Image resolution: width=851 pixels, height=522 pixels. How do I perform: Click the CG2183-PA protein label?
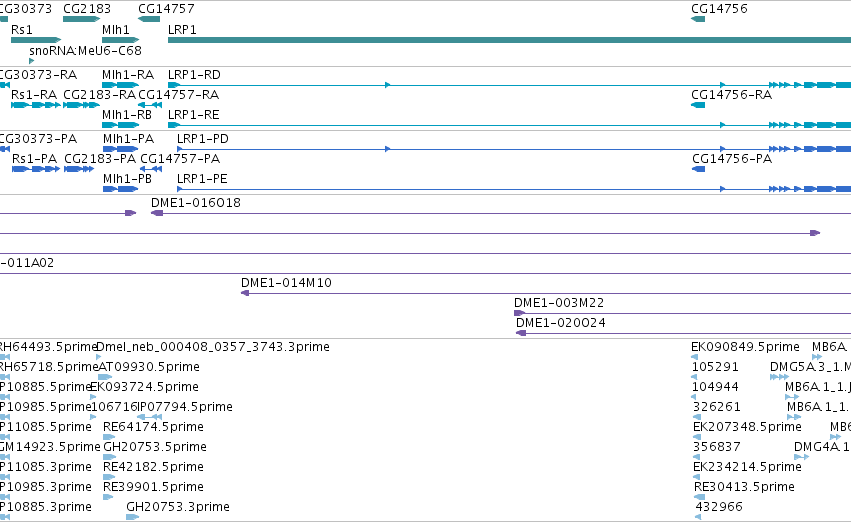point(100,158)
